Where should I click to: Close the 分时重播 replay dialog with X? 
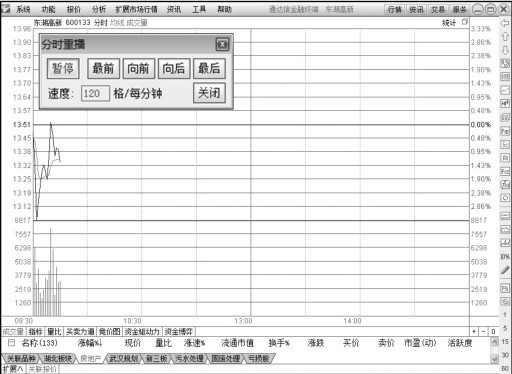222,44
